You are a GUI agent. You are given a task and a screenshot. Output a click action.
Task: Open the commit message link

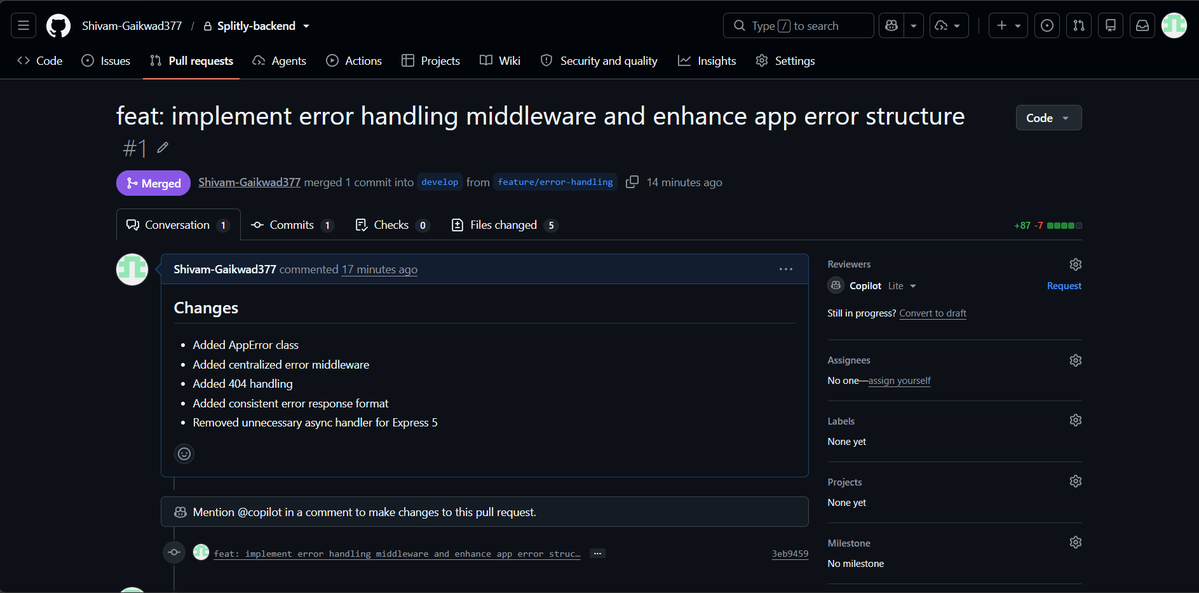(x=397, y=553)
